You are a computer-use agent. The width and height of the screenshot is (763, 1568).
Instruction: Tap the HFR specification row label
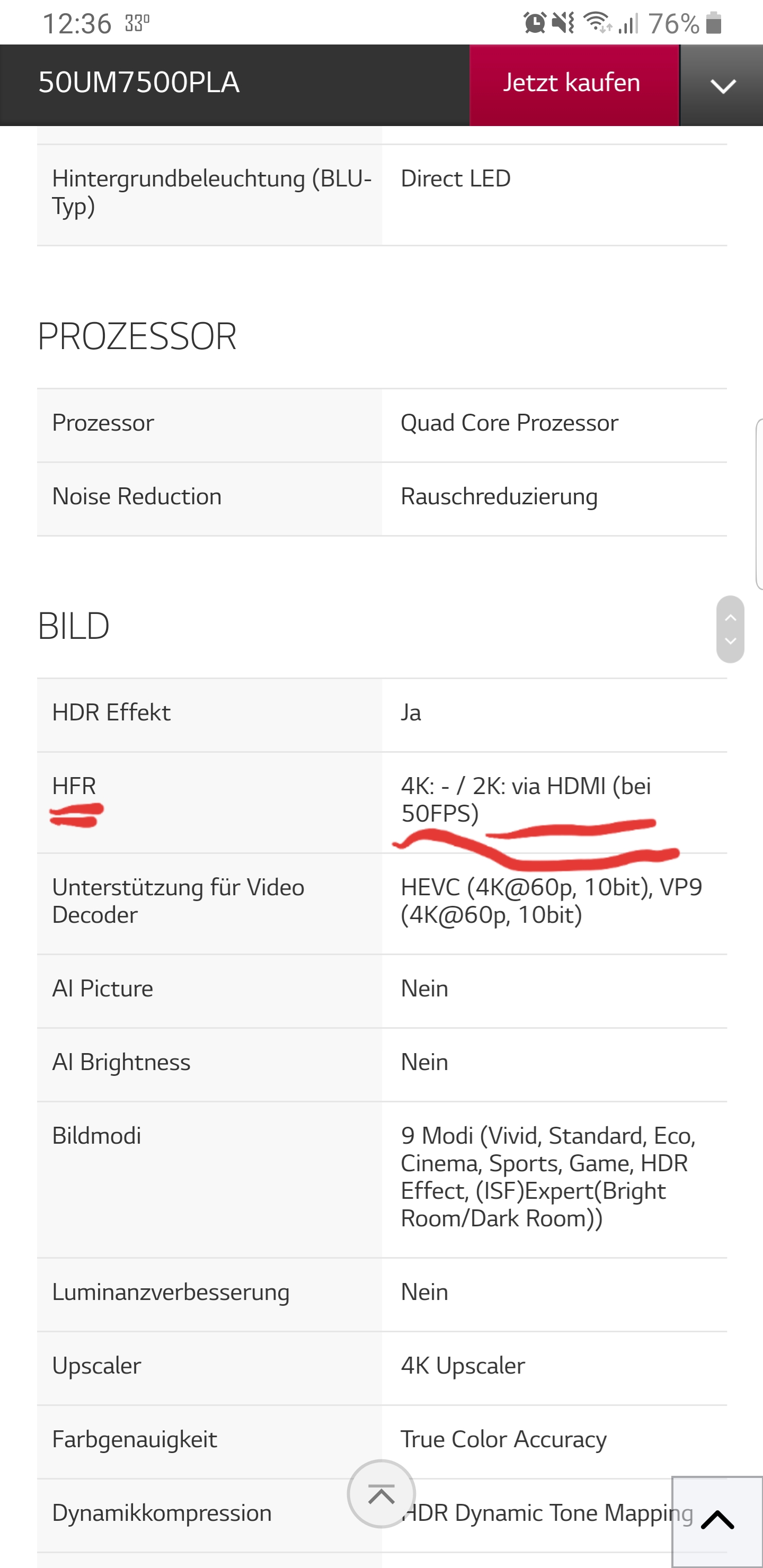[74, 786]
